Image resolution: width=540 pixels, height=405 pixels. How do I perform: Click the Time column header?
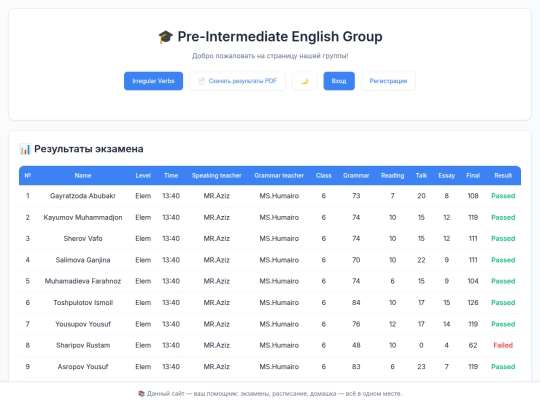171,176
